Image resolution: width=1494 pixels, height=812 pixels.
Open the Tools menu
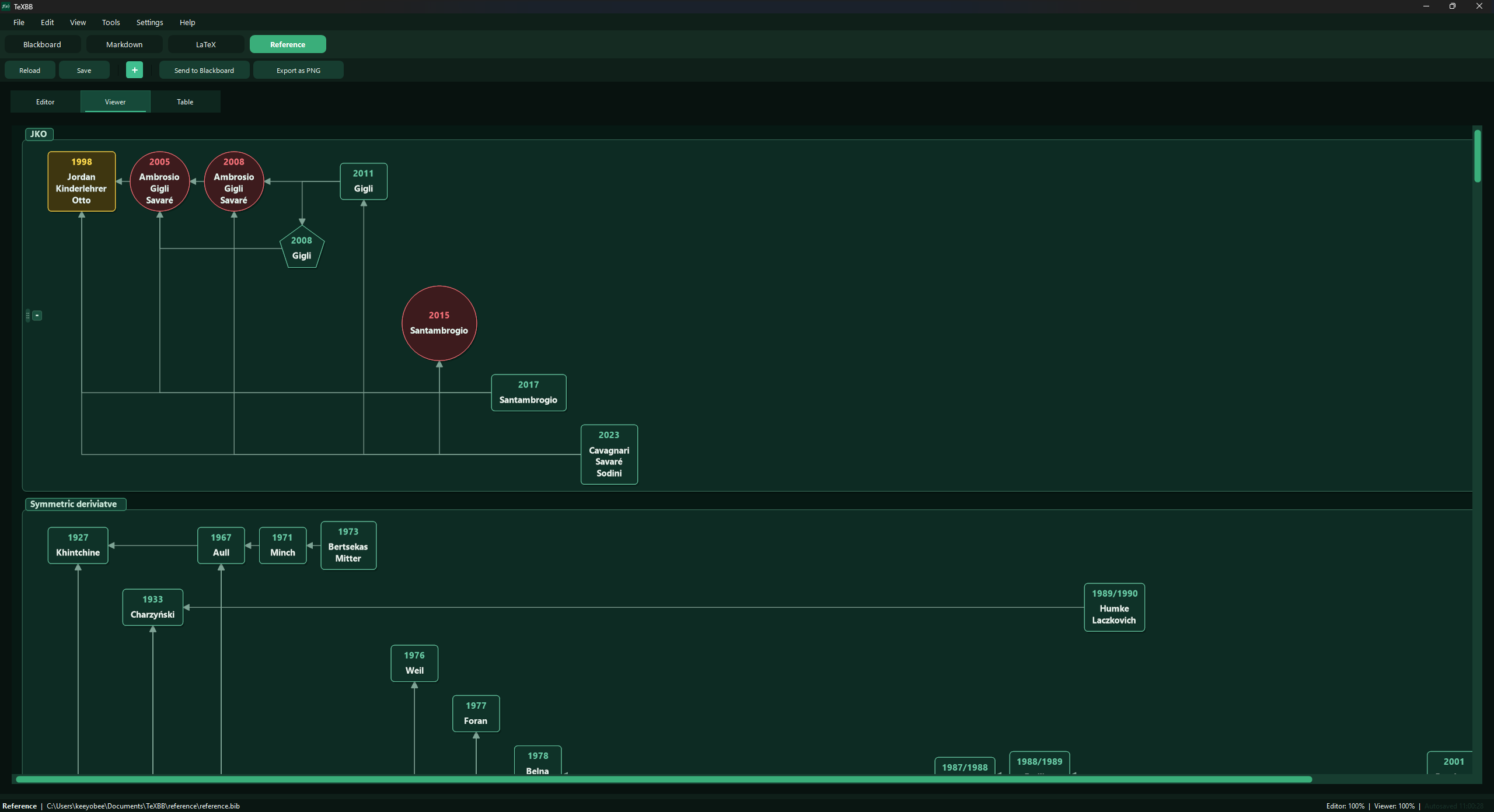[x=111, y=22]
